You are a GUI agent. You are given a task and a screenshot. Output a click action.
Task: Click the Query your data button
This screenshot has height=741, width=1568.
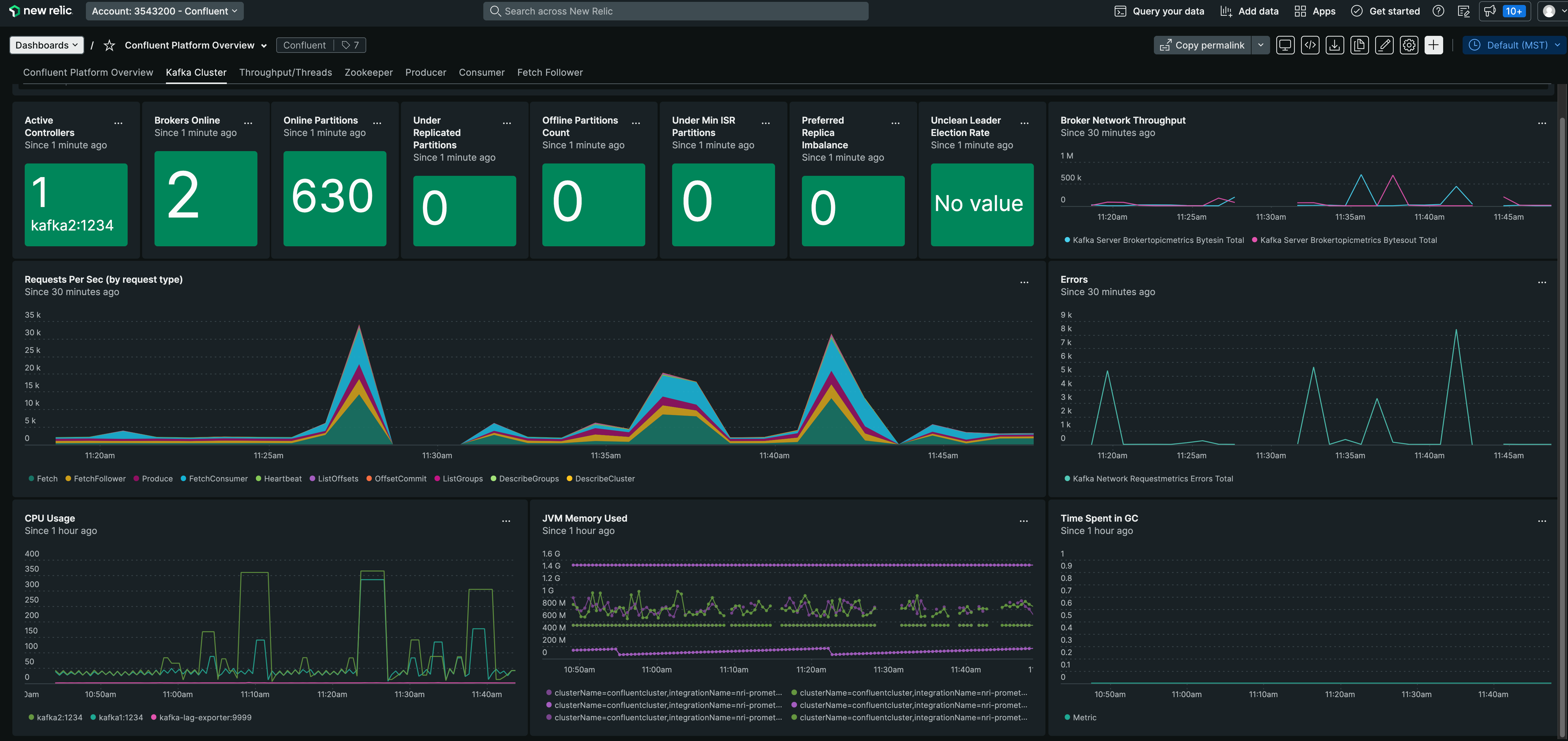click(x=1159, y=11)
